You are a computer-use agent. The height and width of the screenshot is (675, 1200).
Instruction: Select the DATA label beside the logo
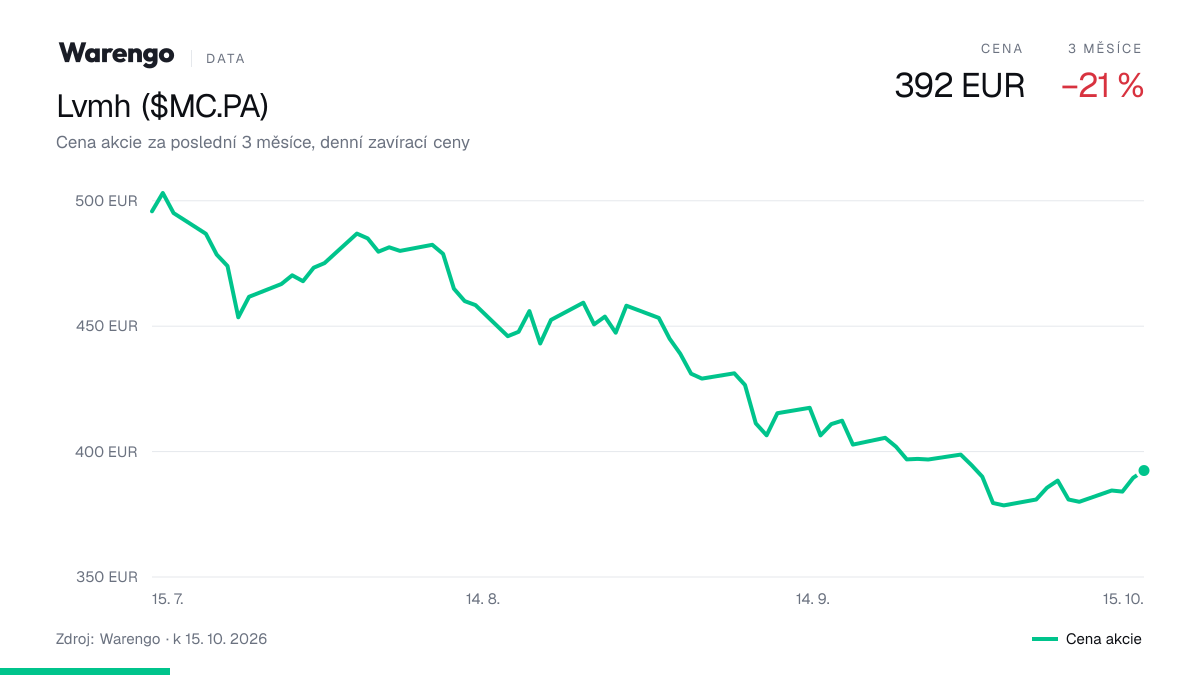tap(225, 59)
